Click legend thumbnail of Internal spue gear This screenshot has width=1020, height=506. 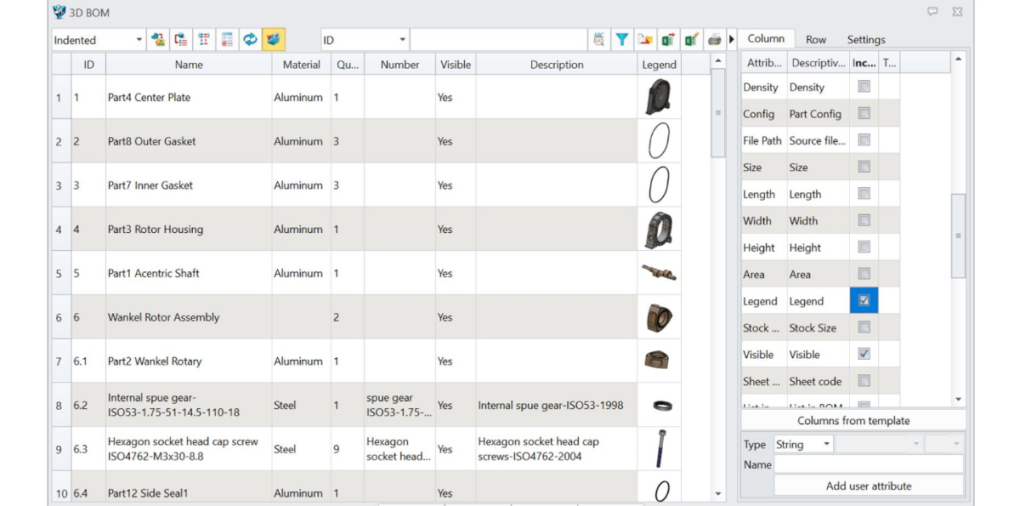point(662,405)
